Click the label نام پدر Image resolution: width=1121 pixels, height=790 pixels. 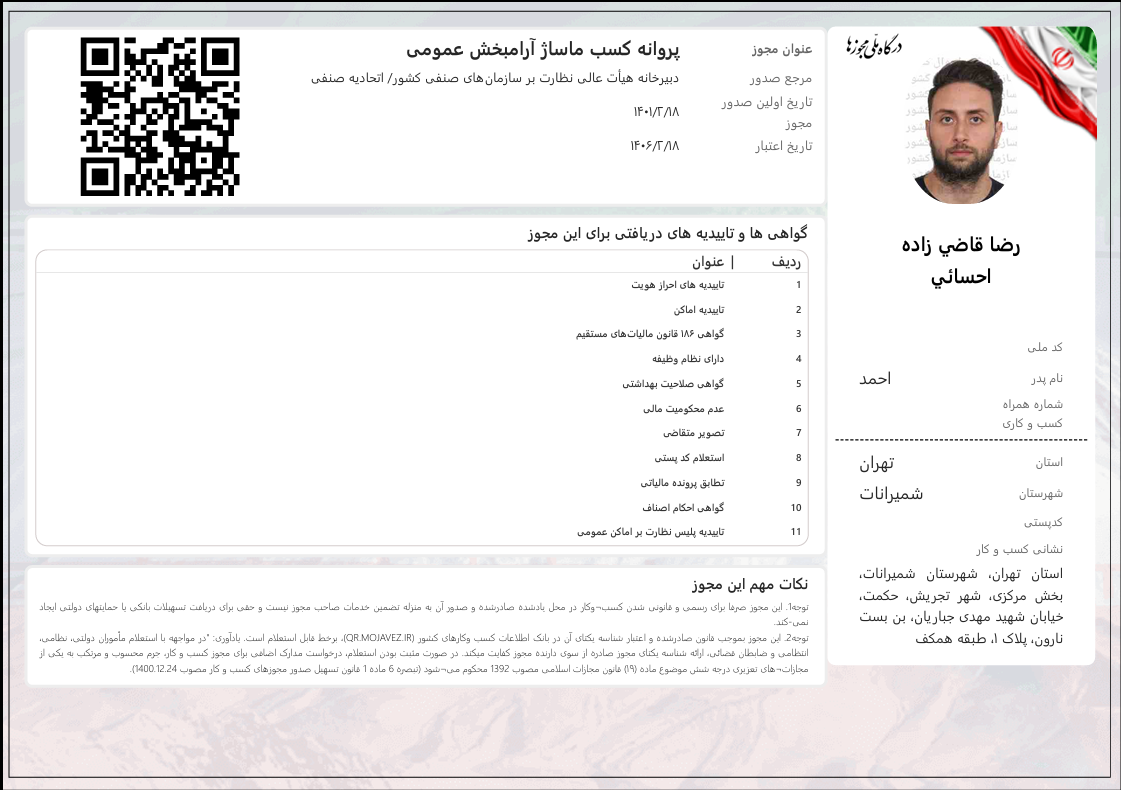pos(1047,378)
